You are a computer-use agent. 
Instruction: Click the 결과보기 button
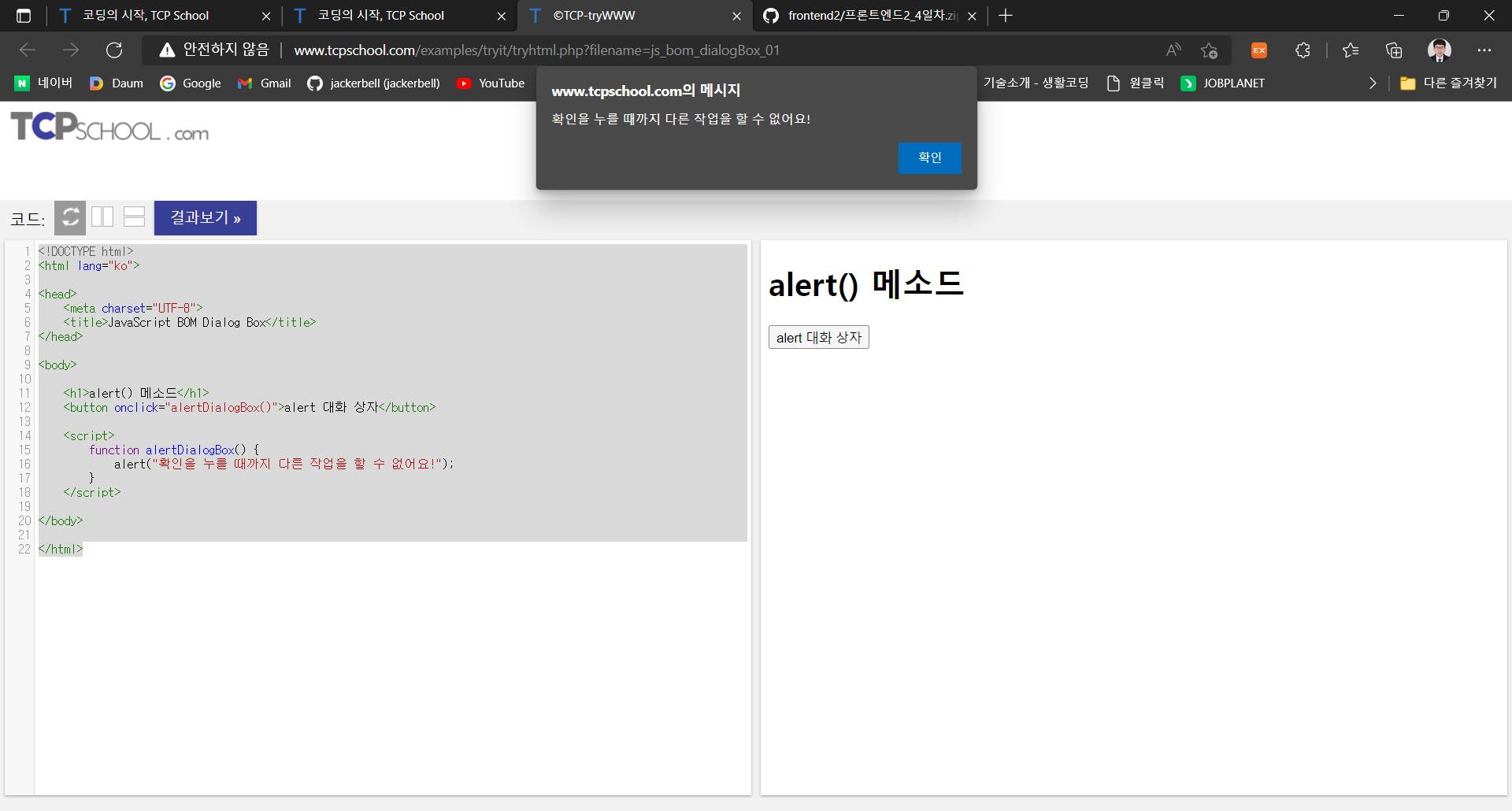click(x=206, y=218)
